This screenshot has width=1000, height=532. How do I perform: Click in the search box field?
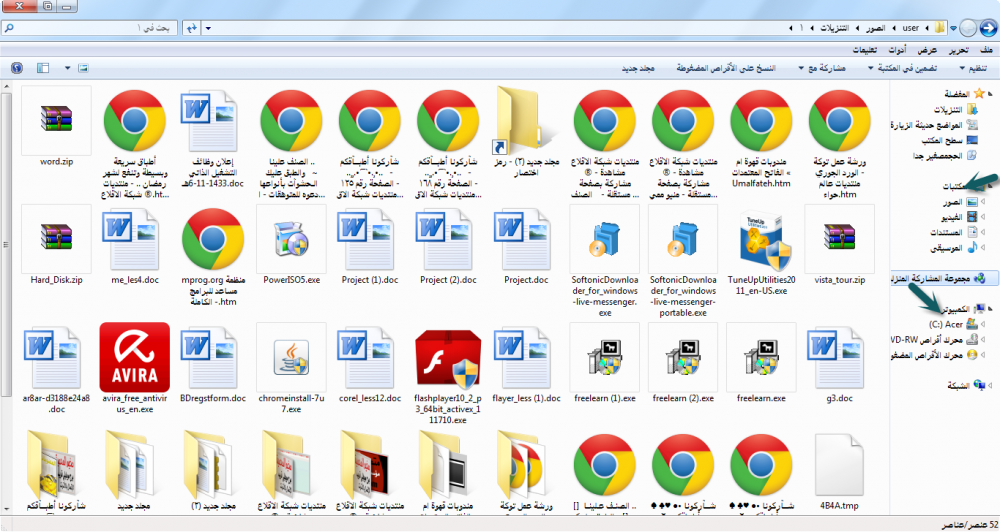(x=100, y=29)
